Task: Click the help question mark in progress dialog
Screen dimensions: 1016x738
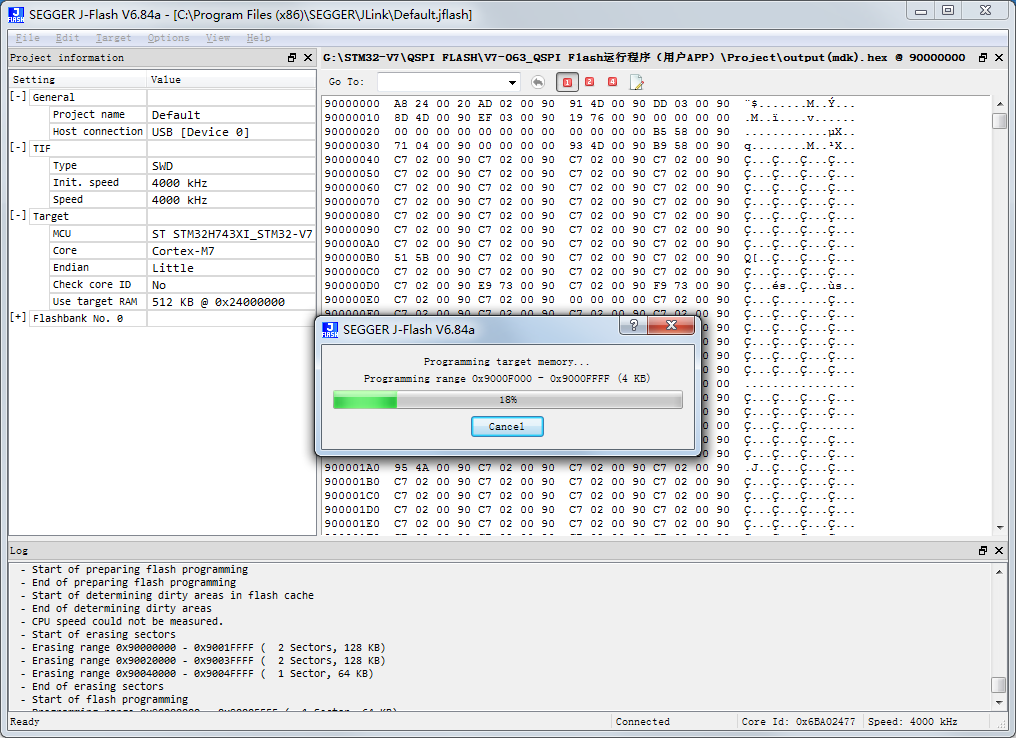Action: point(634,325)
